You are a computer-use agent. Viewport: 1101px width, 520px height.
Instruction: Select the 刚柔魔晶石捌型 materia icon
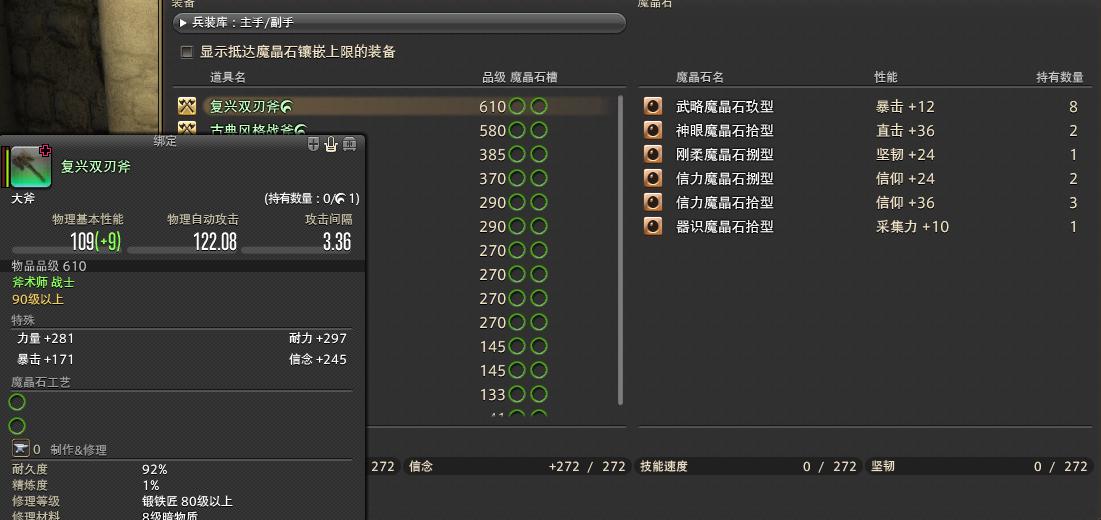pyautogui.click(x=653, y=154)
